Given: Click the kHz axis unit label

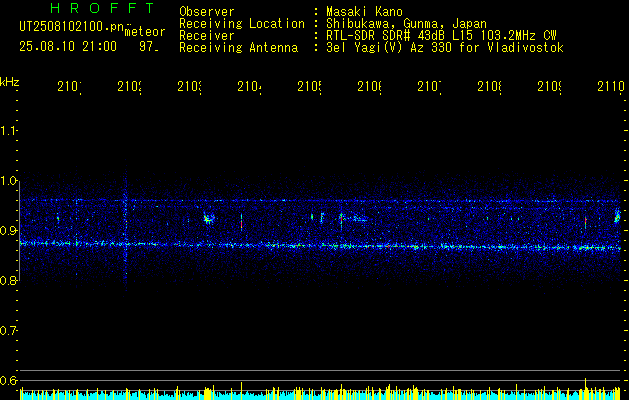Looking at the screenshot, I should pyautogui.click(x=10, y=82).
